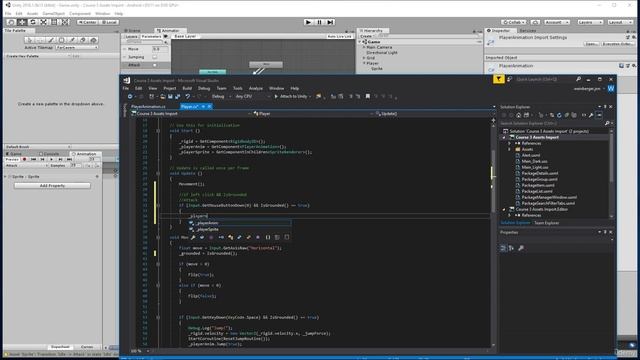Click the Unity Pause button
Image resolution: width=640 pixels, height=360 pixels.
pyautogui.click(x=319, y=22)
